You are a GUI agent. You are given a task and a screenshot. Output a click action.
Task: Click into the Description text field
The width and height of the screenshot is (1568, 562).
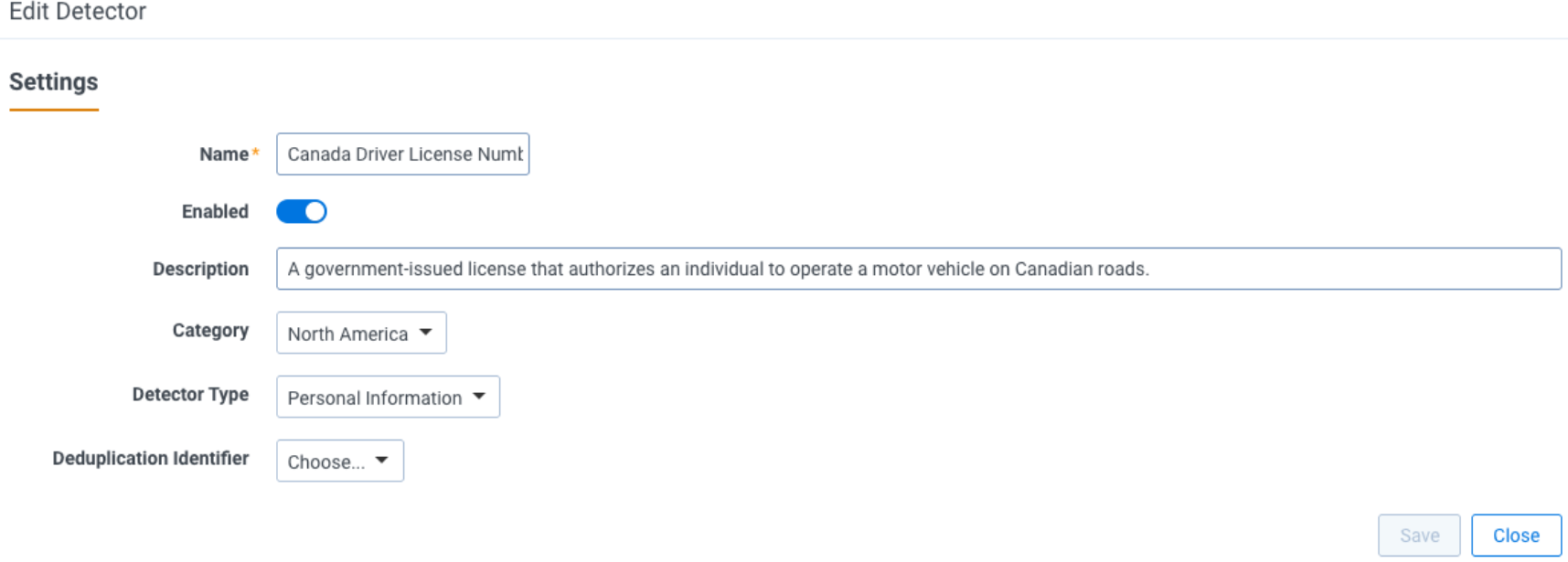pyautogui.click(x=918, y=269)
